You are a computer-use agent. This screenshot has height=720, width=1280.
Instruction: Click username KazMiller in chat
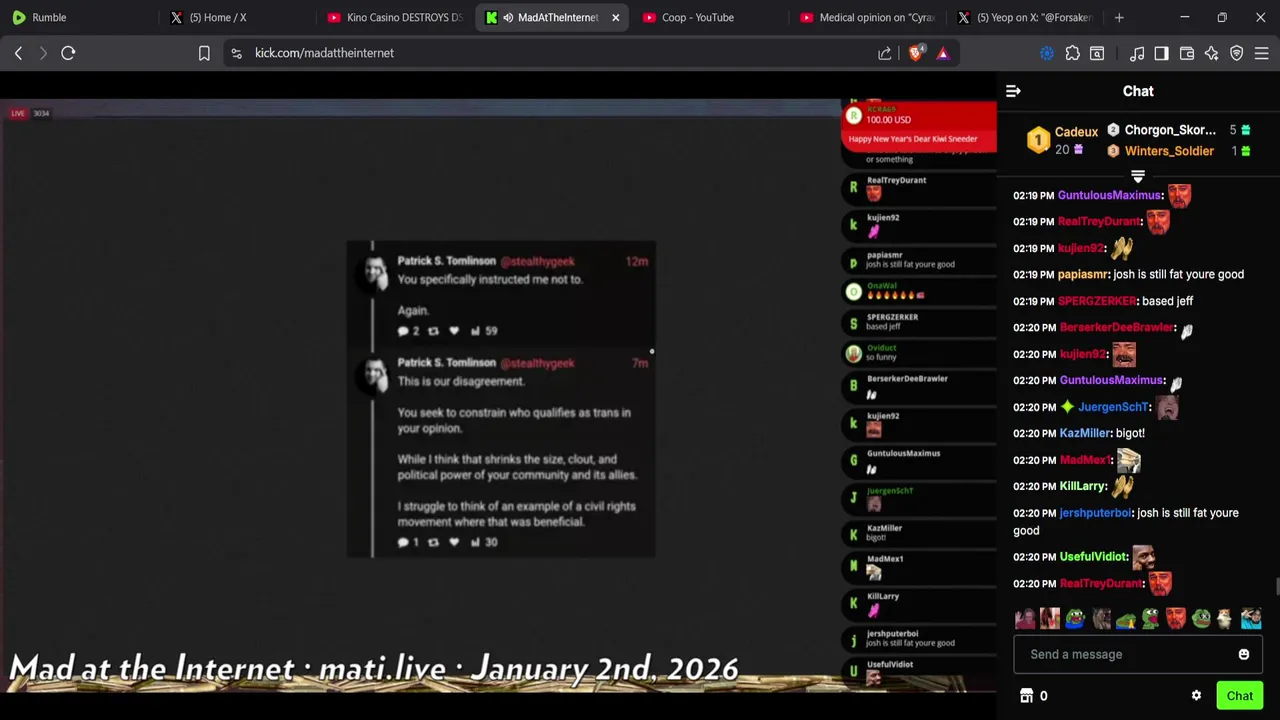[x=1084, y=433]
